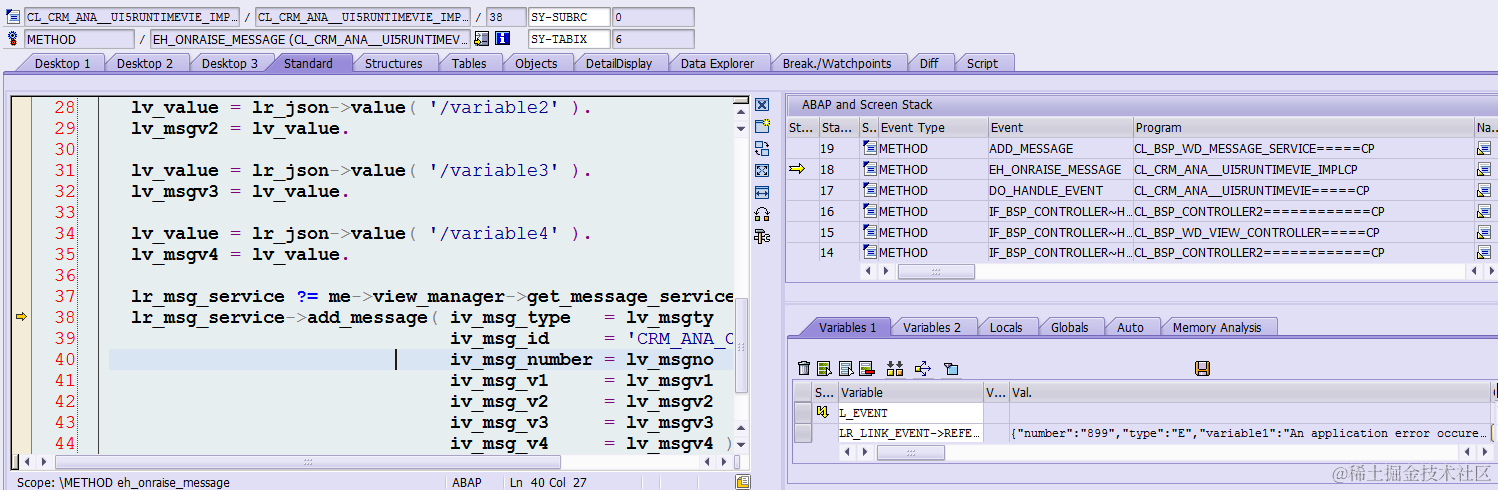The width and height of the screenshot is (1498, 490).
Task: Select the L_EVENT row selector box
Action: [x=803, y=412]
